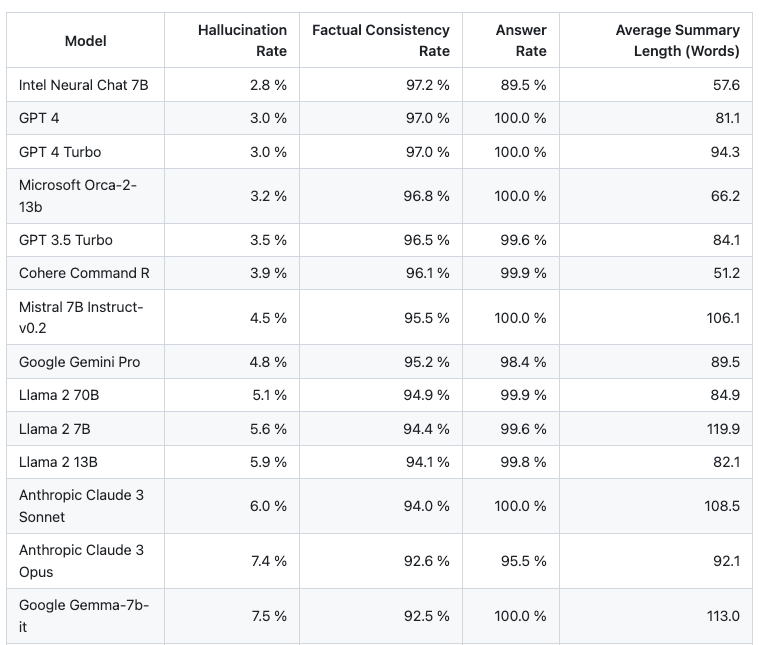Click the Google Gemma-7b-it model name

click(x=83, y=616)
